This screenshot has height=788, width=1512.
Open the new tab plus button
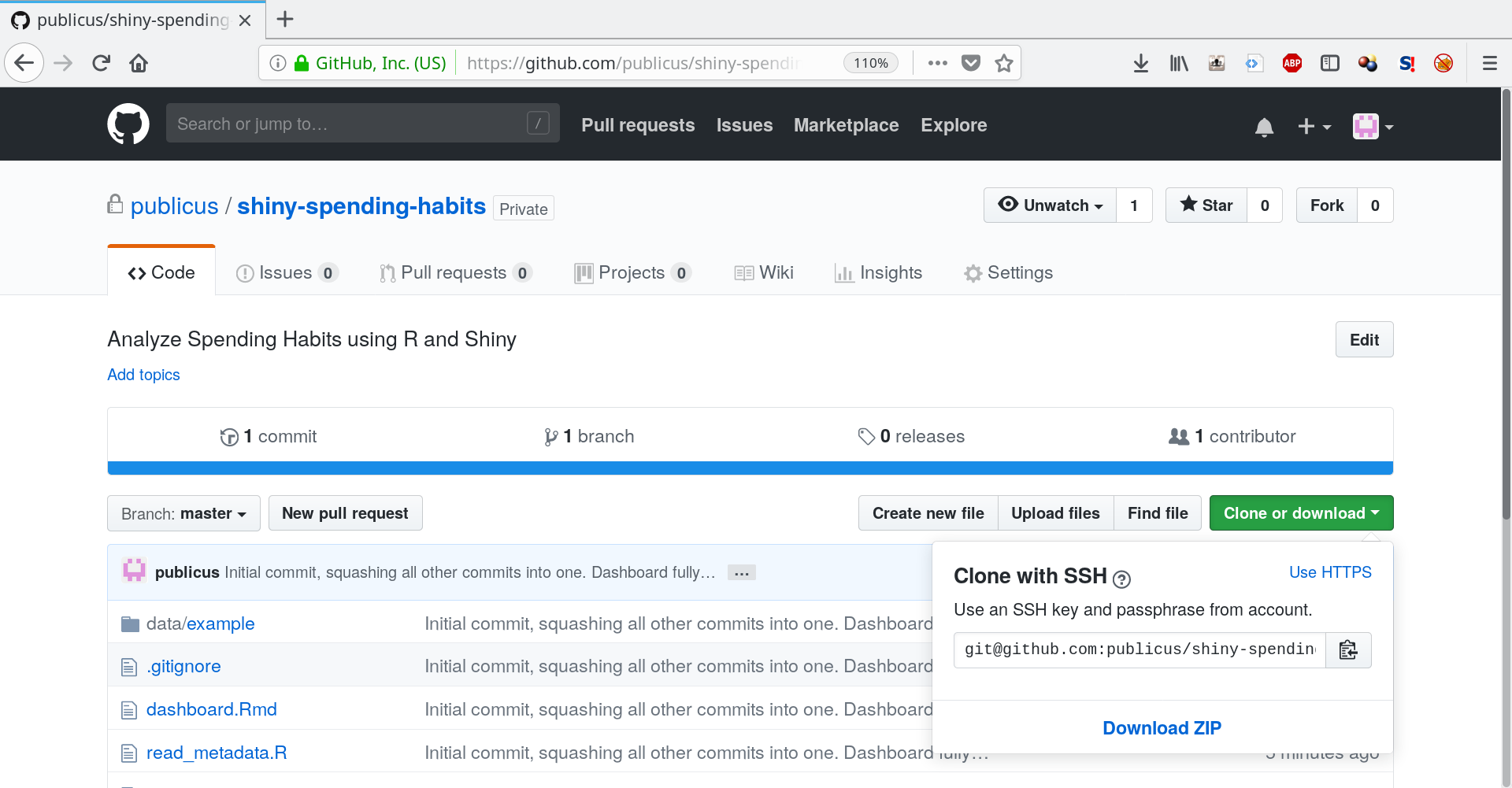[285, 19]
